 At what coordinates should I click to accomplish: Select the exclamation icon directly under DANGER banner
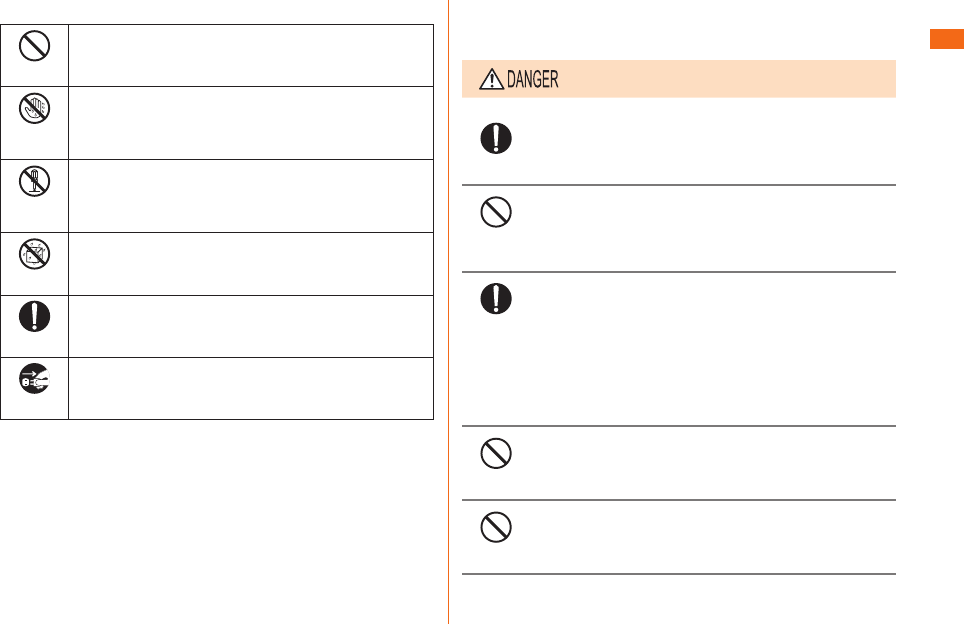(496, 138)
